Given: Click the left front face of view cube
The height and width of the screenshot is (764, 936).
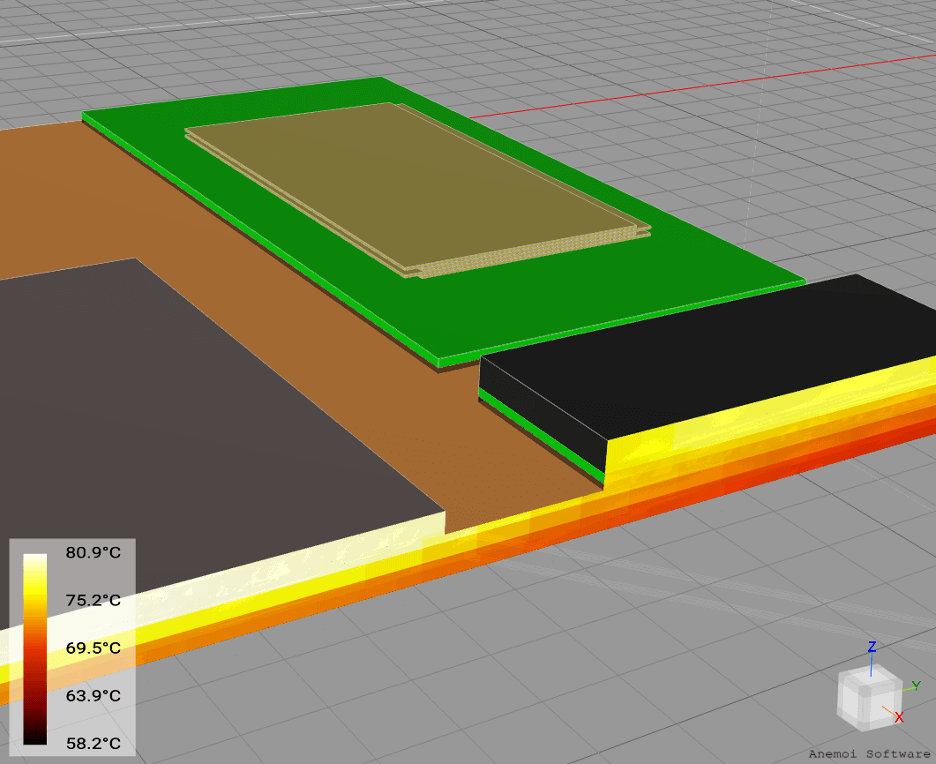Looking at the screenshot, I should pyautogui.click(x=849, y=702).
